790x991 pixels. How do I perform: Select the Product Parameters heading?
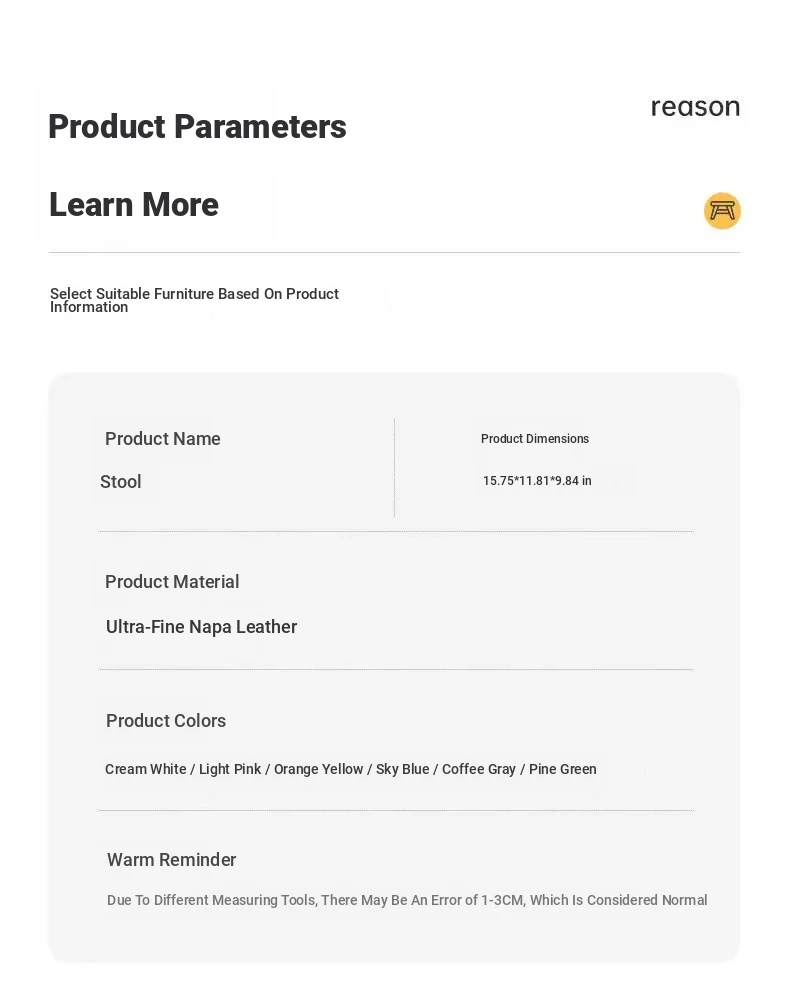coord(197,126)
